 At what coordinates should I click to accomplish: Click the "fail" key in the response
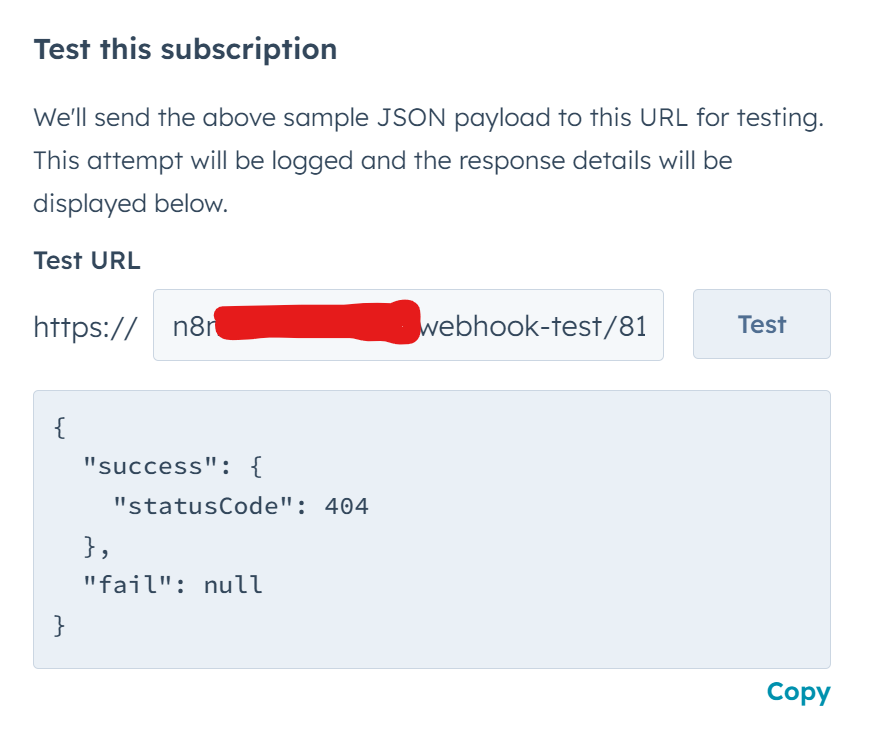tap(127, 585)
